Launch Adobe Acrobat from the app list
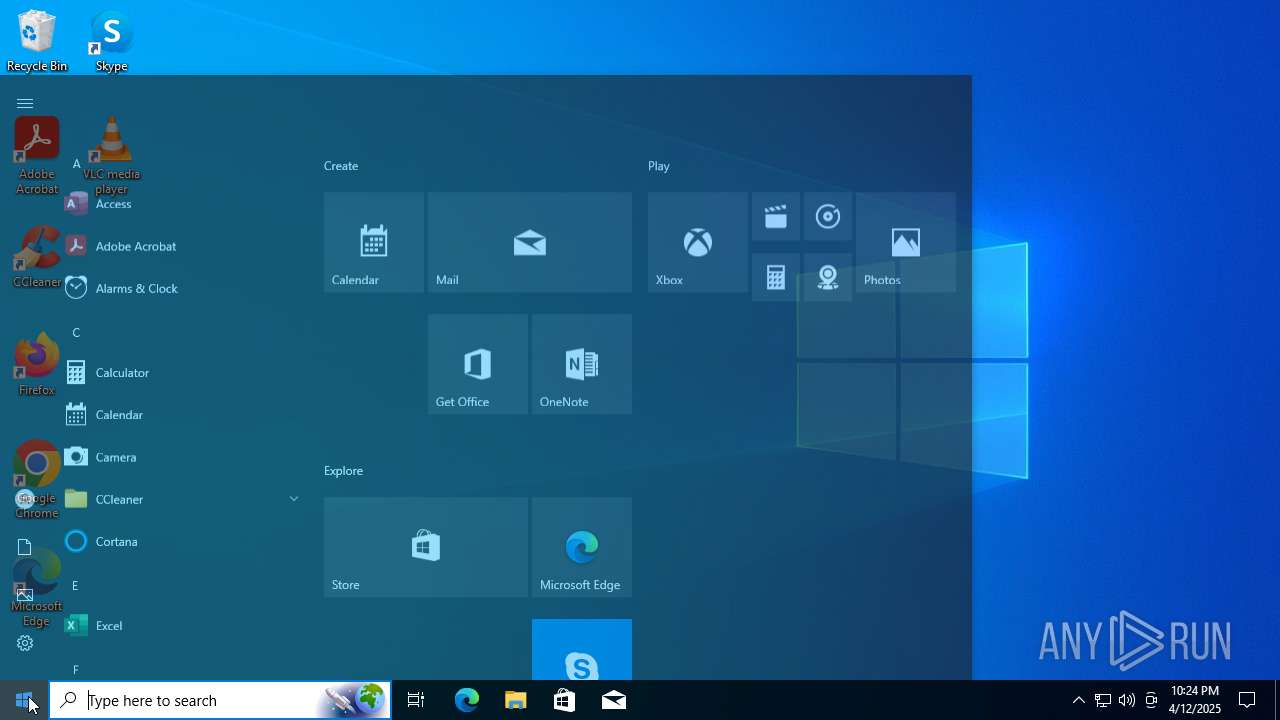Image resolution: width=1280 pixels, height=720 pixels. [x=182, y=246]
